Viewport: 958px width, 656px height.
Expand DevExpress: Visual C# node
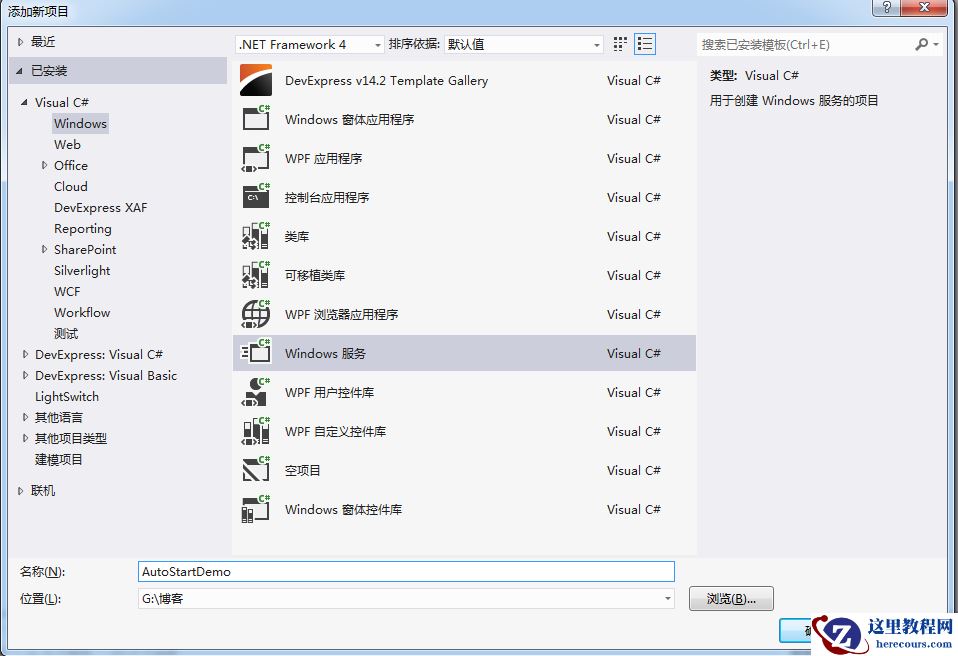[x=25, y=354]
